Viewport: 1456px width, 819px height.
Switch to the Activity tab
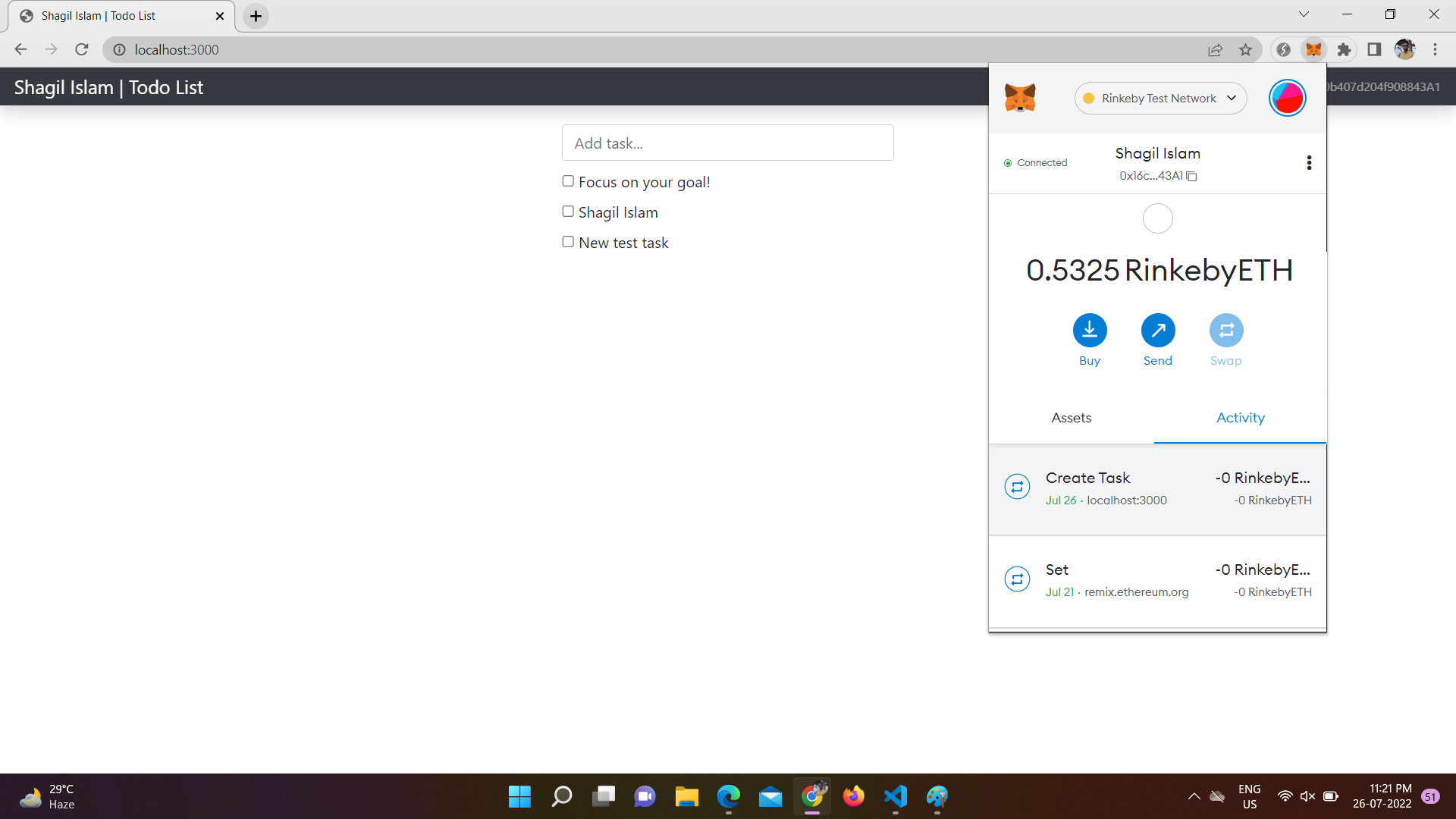coord(1241,418)
